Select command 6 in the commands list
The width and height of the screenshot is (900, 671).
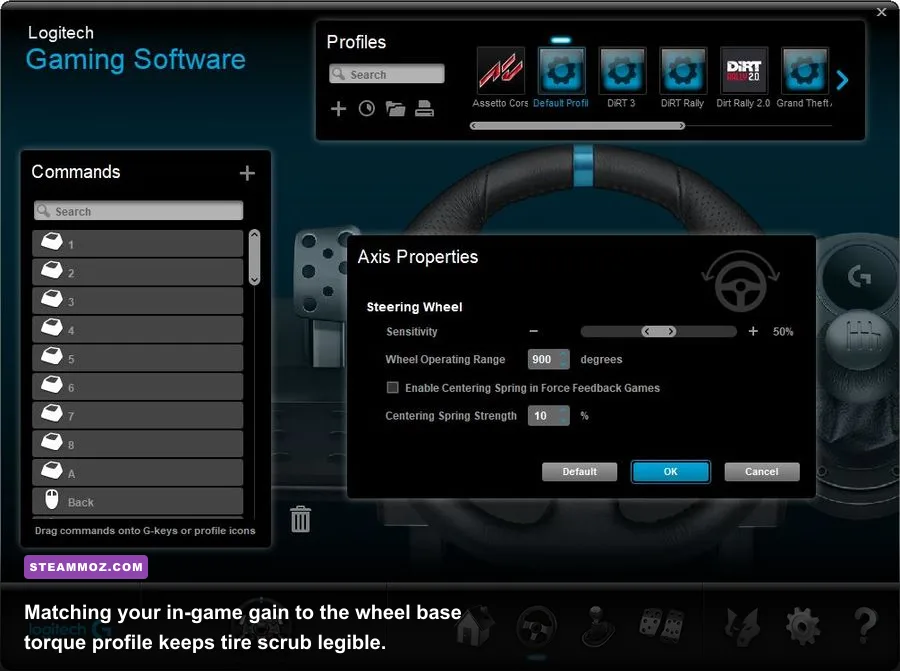[138, 387]
